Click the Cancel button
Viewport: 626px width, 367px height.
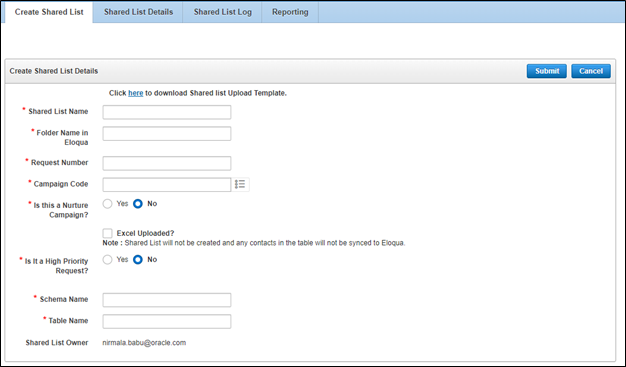coord(591,71)
